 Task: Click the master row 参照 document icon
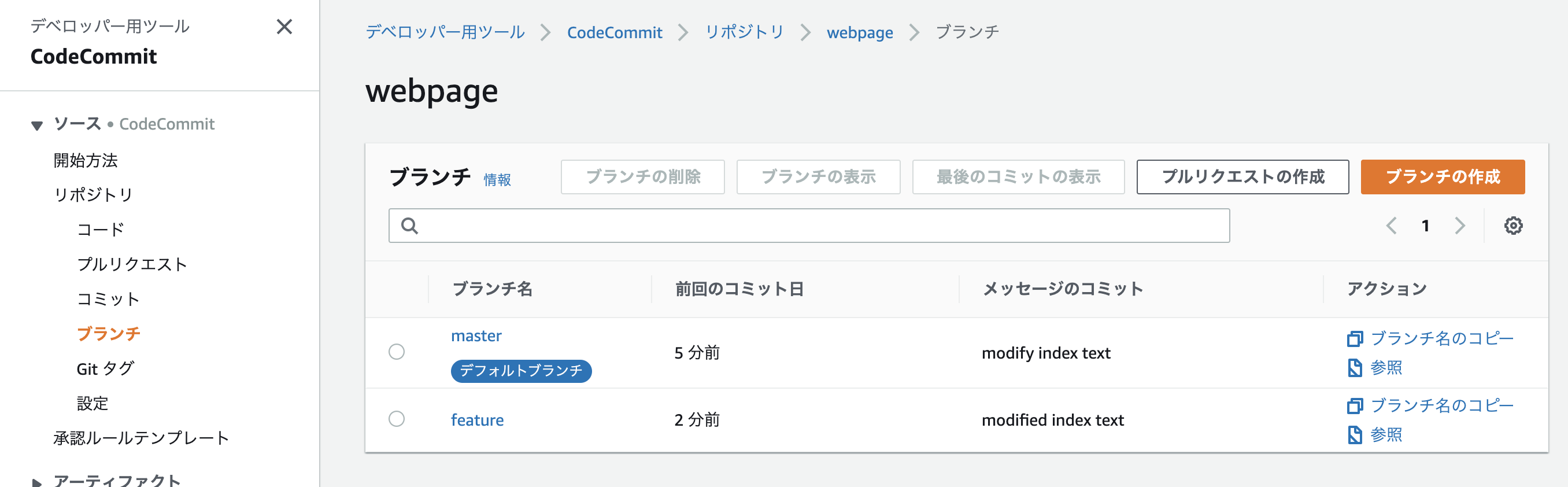pos(1355,368)
